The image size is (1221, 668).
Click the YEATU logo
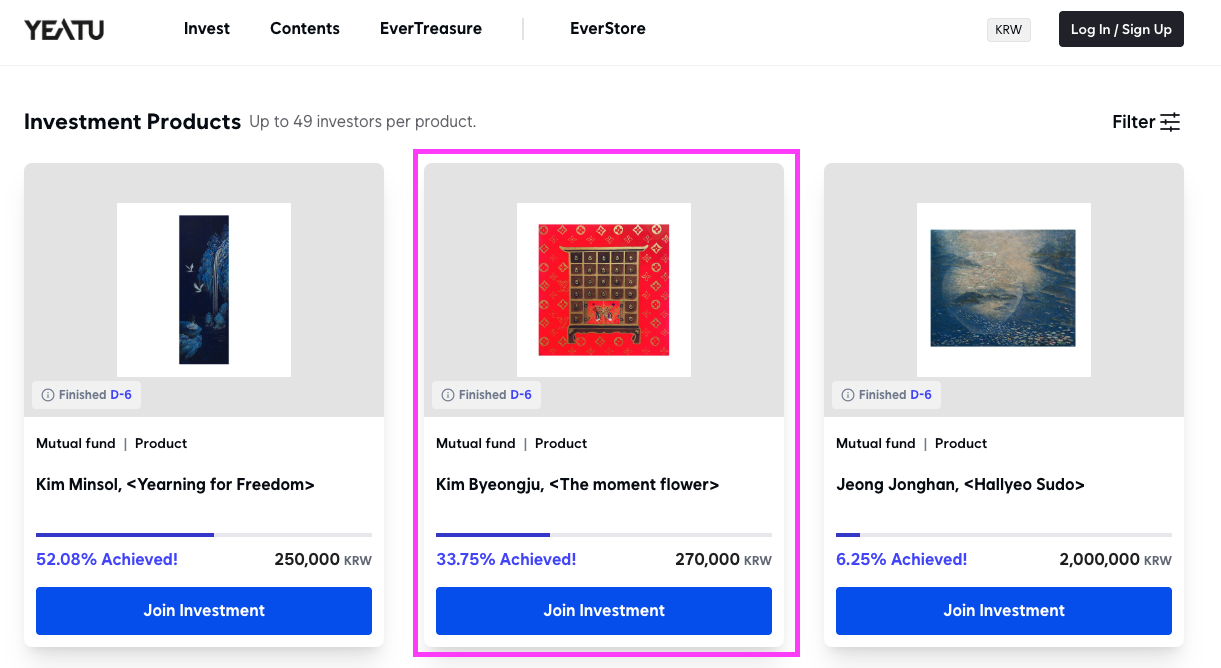click(64, 29)
